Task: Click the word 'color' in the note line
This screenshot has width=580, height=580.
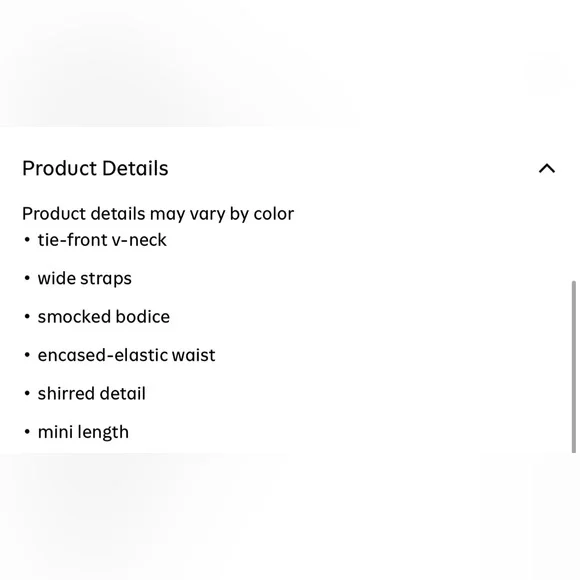Action: pyautogui.click(x=274, y=214)
